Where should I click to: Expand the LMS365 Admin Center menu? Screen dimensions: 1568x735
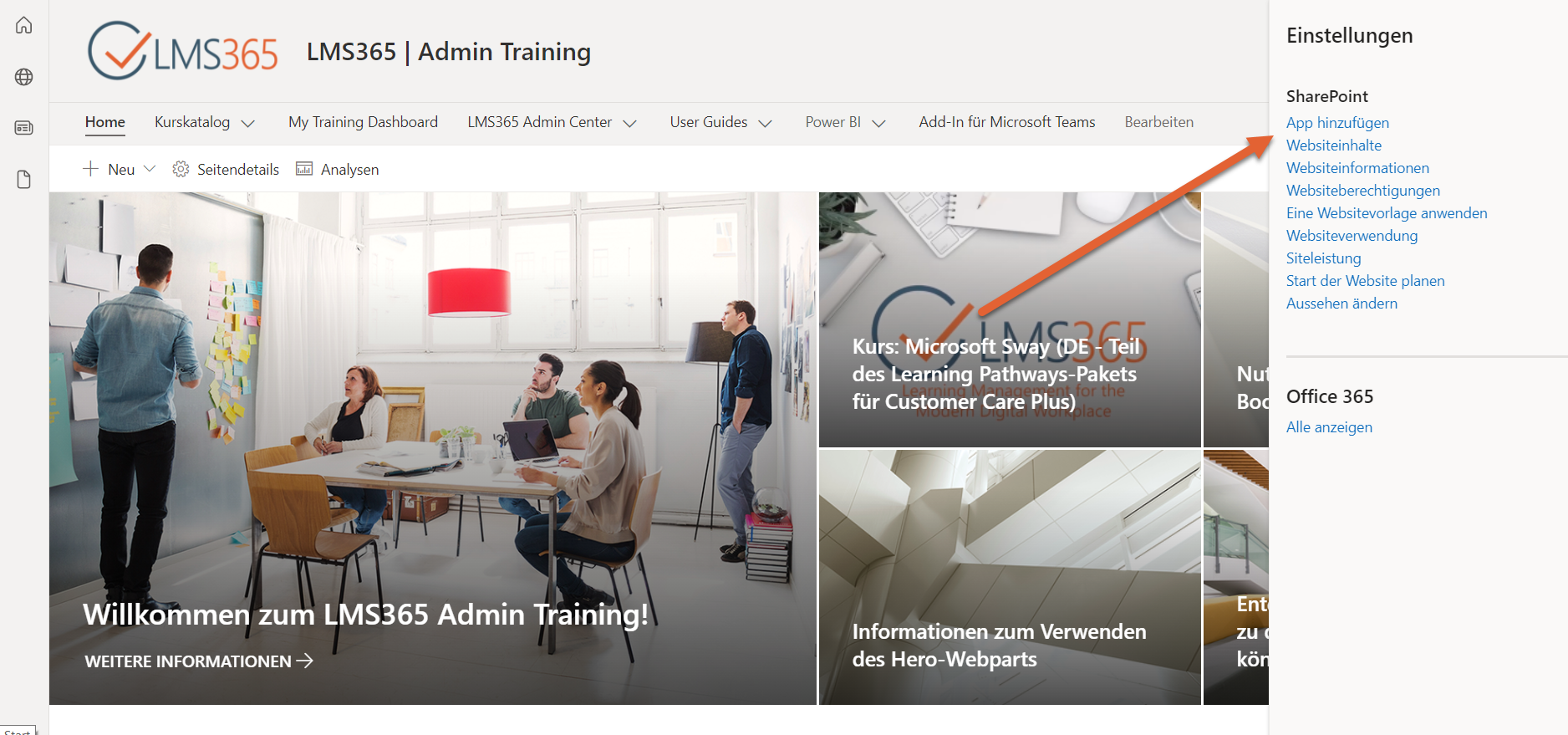click(630, 124)
